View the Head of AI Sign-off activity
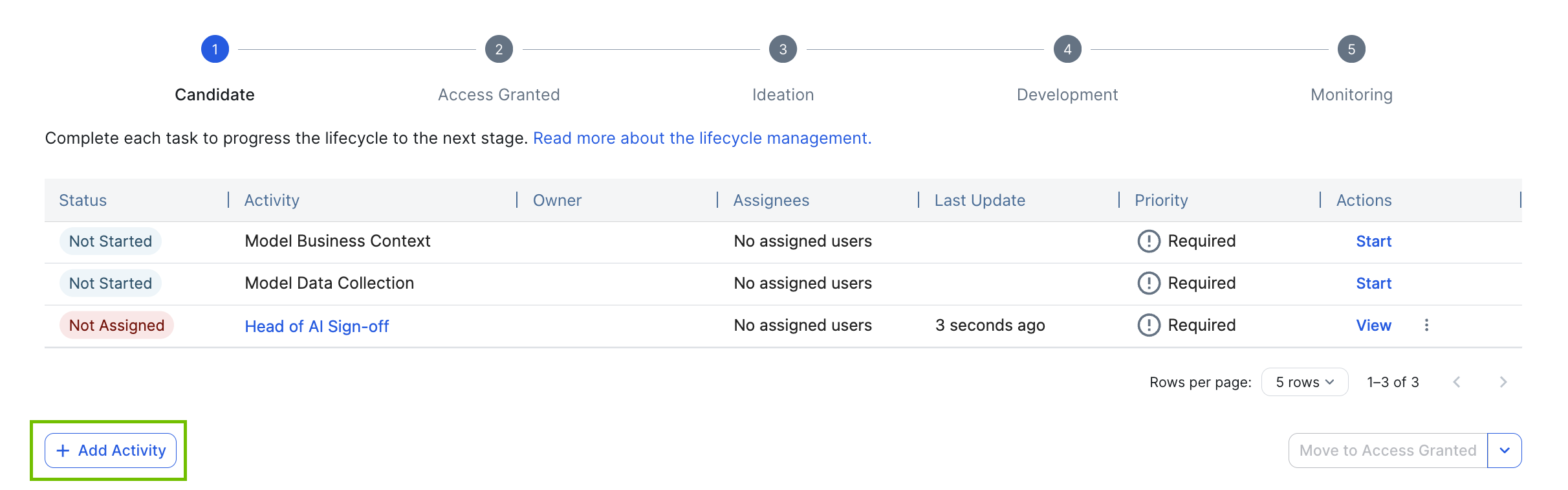Image resolution: width=1568 pixels, height=490 pixels. point(1373,326)
